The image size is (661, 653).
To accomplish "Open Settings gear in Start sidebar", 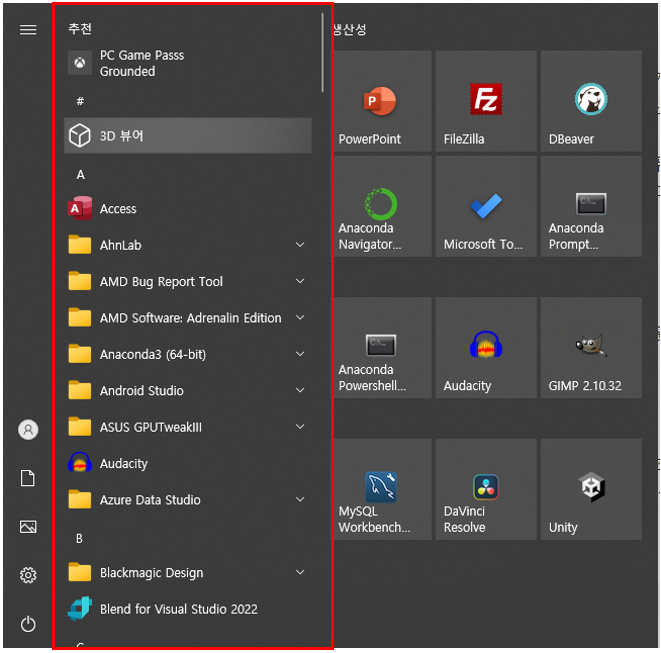I will 28,575.
